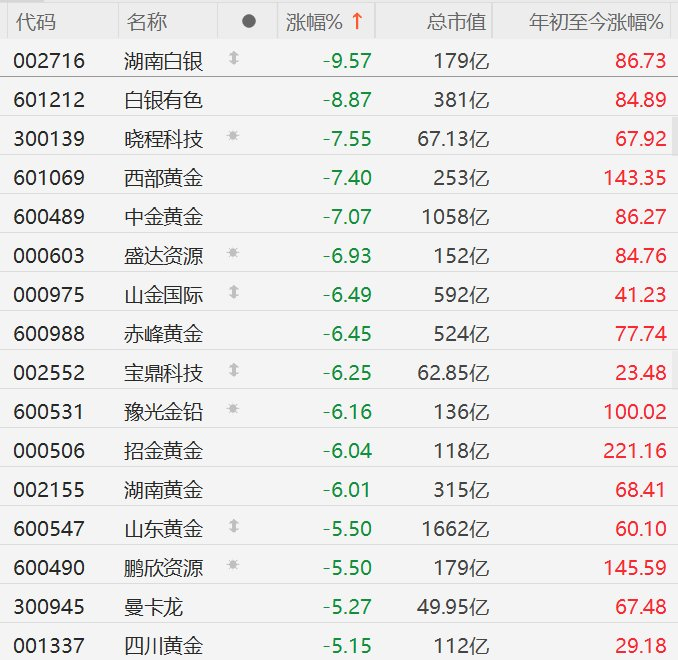Sort by the 总市值 column header
Viewport: 678px width, 660px height.
(455, 21)
